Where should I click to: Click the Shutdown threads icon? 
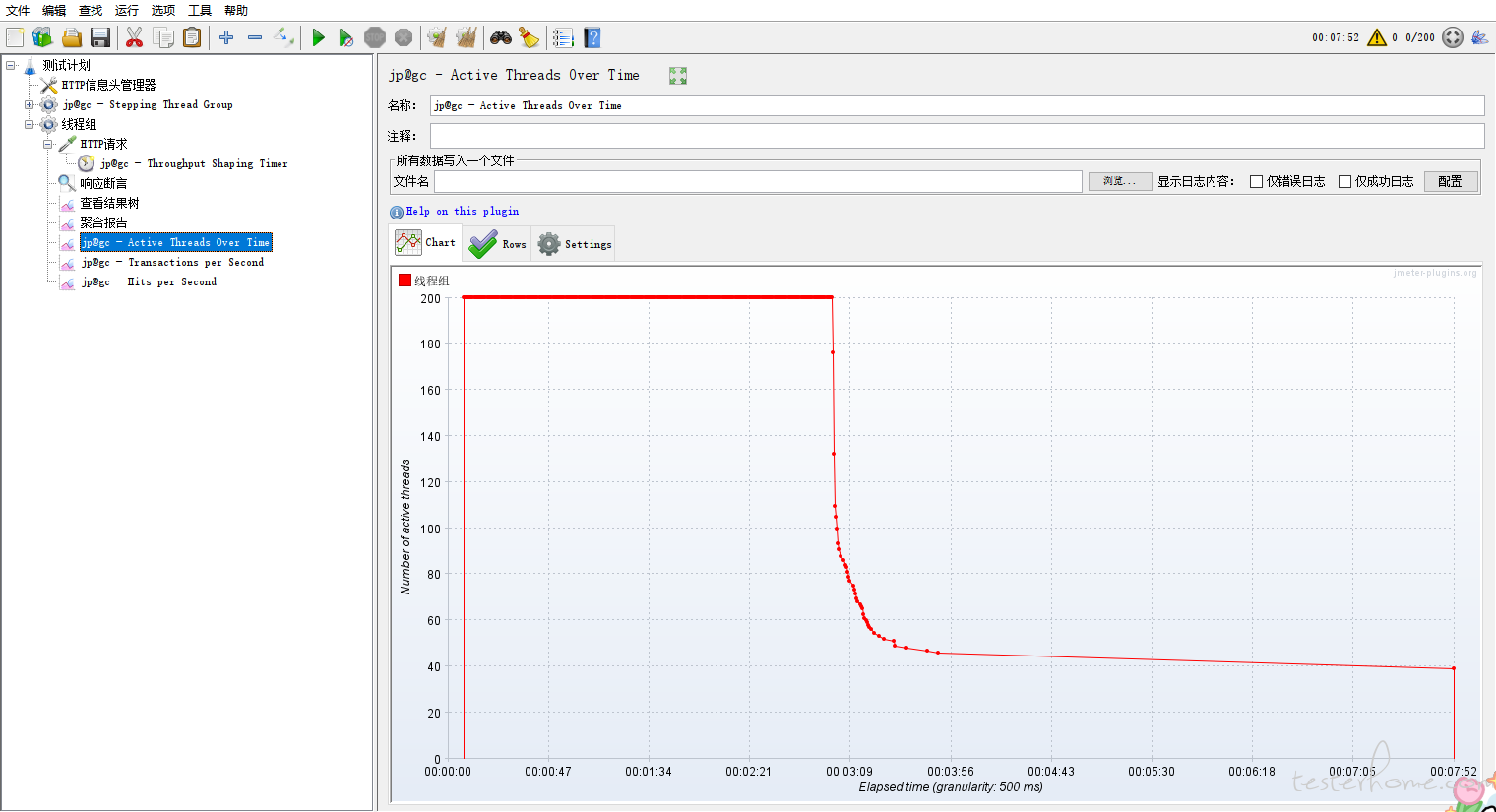404,37
